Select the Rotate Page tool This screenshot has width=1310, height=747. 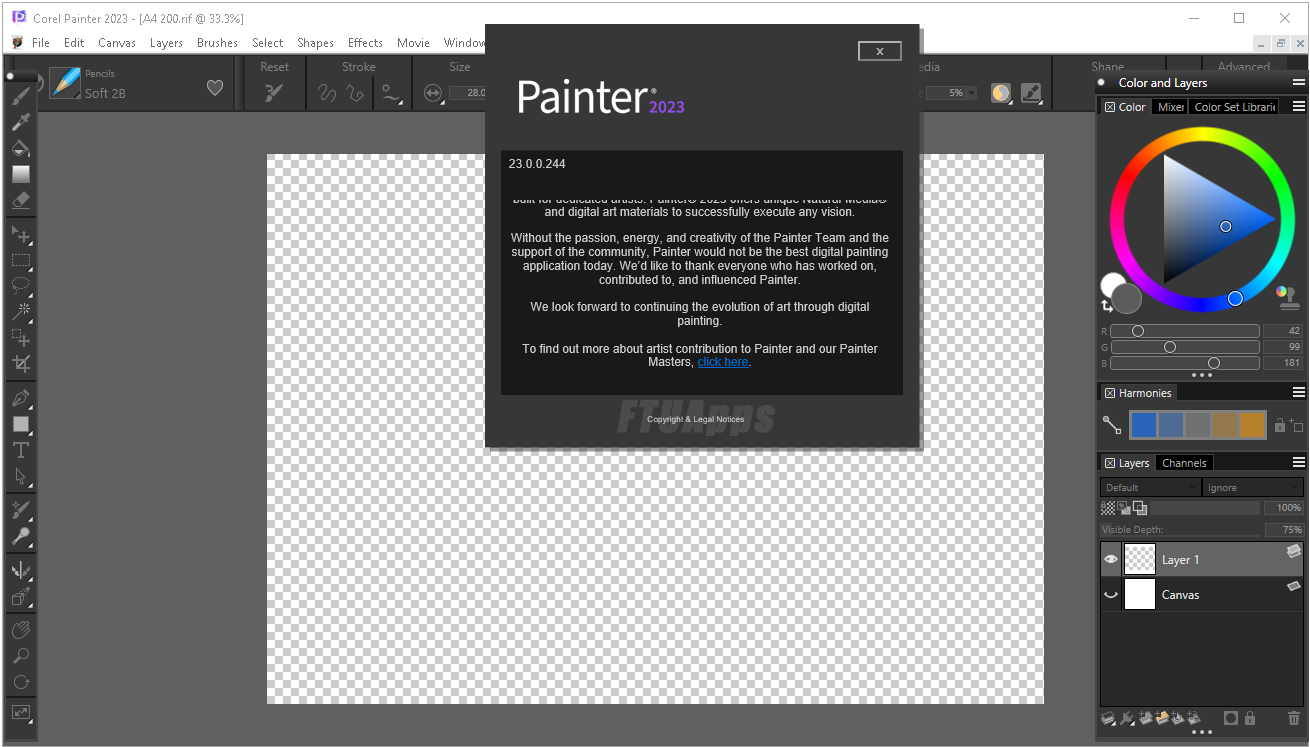pyautogui.click(x=20, y=683)
